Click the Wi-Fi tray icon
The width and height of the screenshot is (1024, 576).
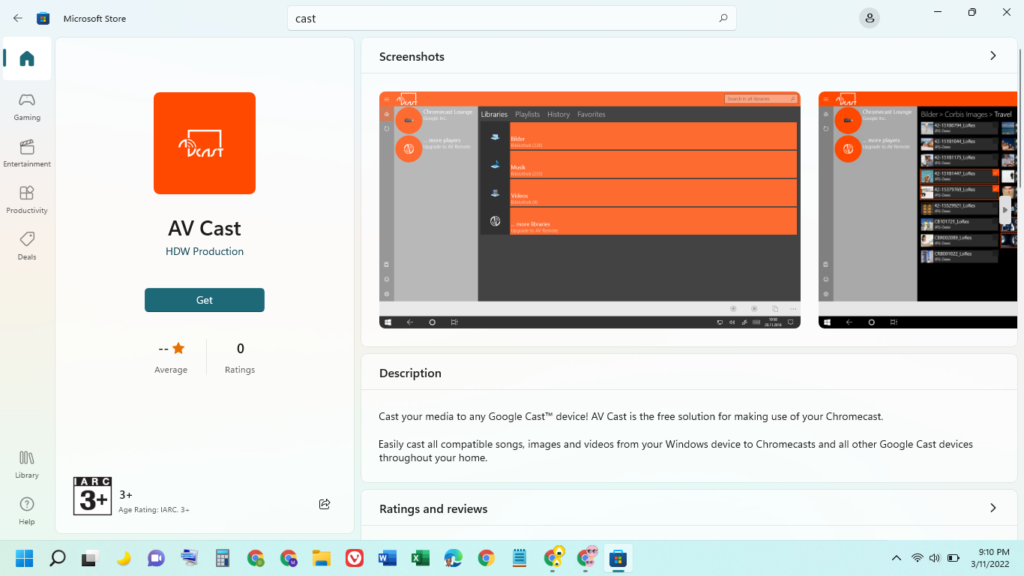[917, 558]
